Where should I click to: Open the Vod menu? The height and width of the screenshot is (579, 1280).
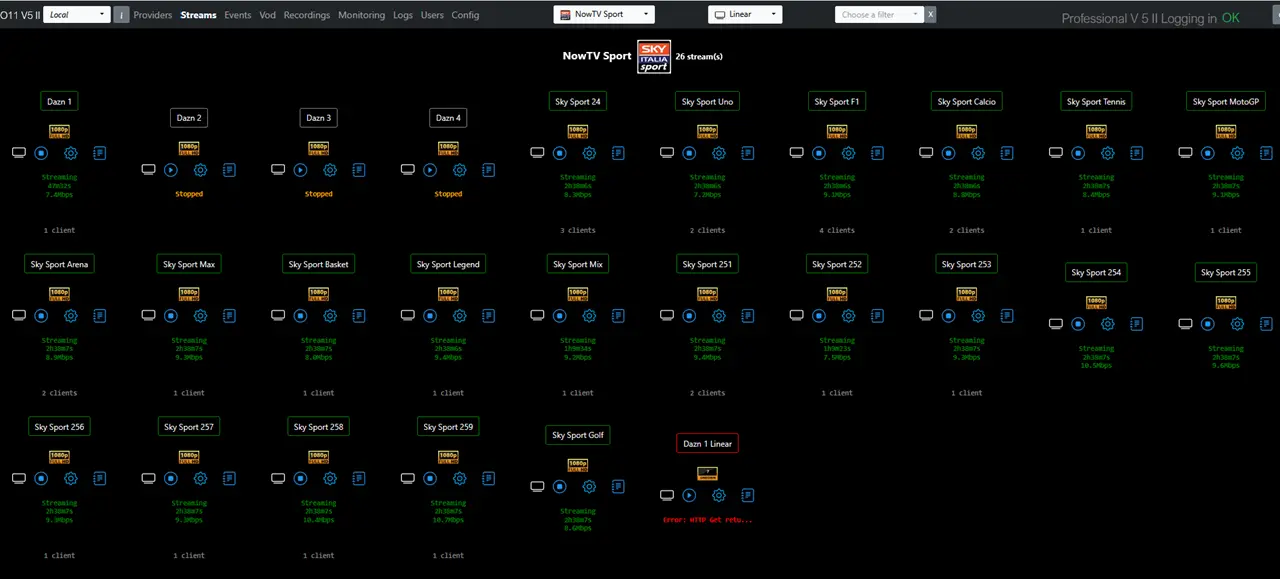pyautogui.click(x=267, y=15)
